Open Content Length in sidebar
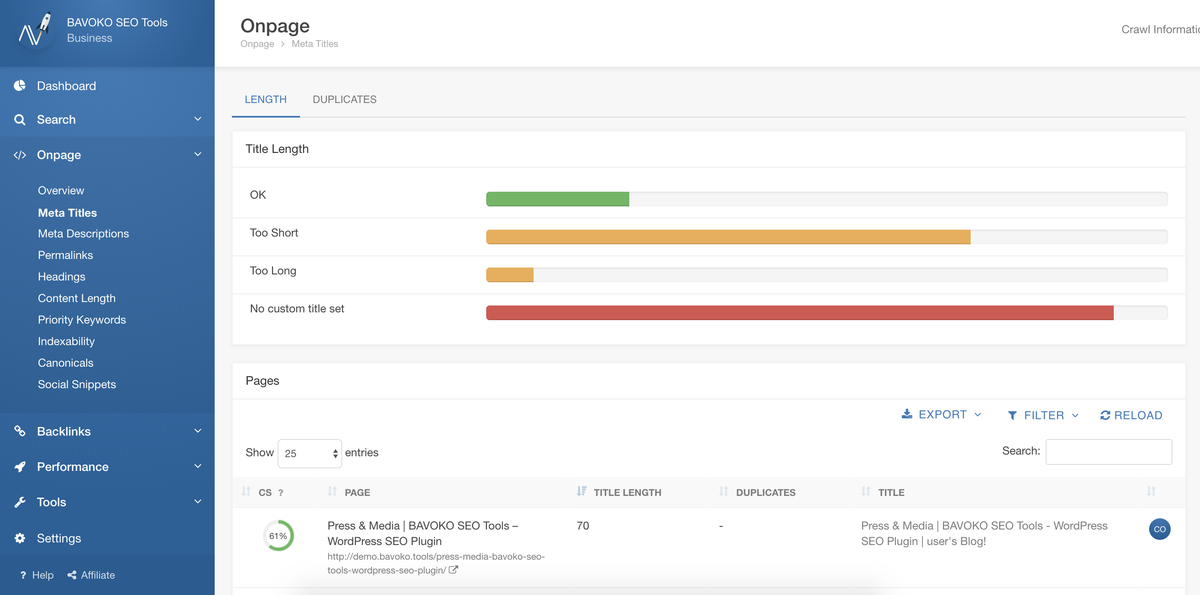The width and height of the screenshot is (1200, 595). click(77, 298)
